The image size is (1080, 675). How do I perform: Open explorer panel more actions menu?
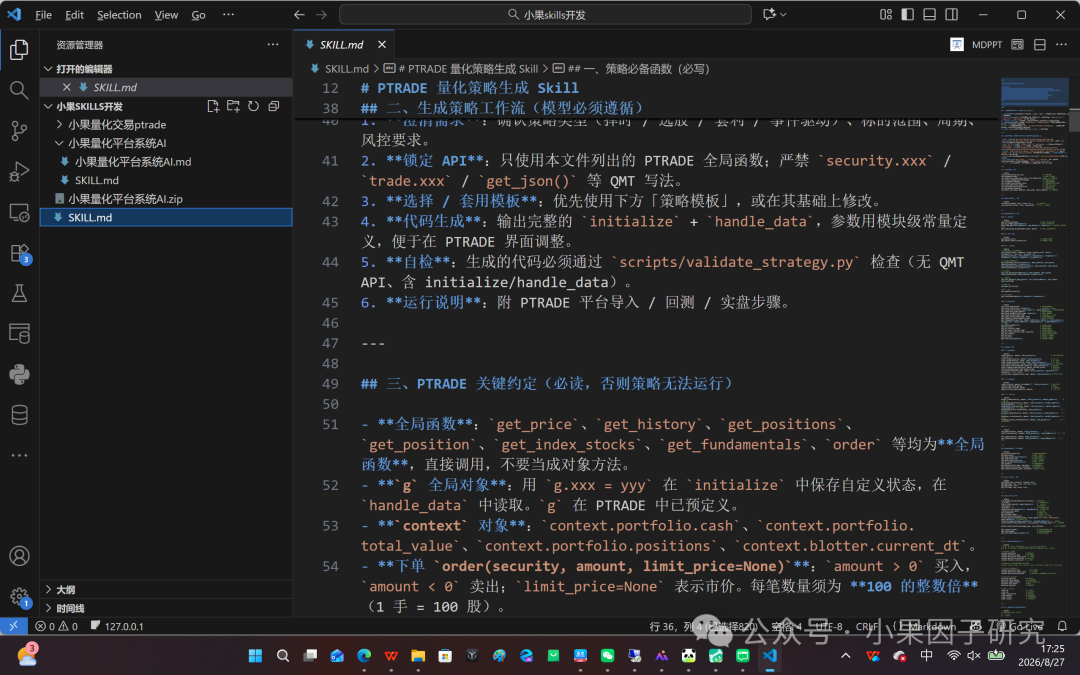coord(273,45)
